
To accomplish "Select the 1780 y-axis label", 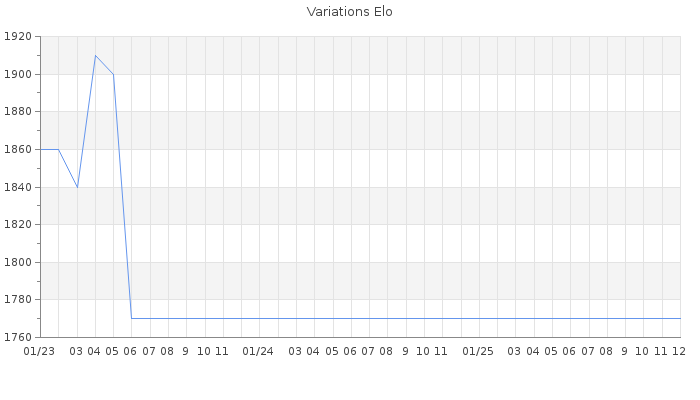I will (18, 299).
